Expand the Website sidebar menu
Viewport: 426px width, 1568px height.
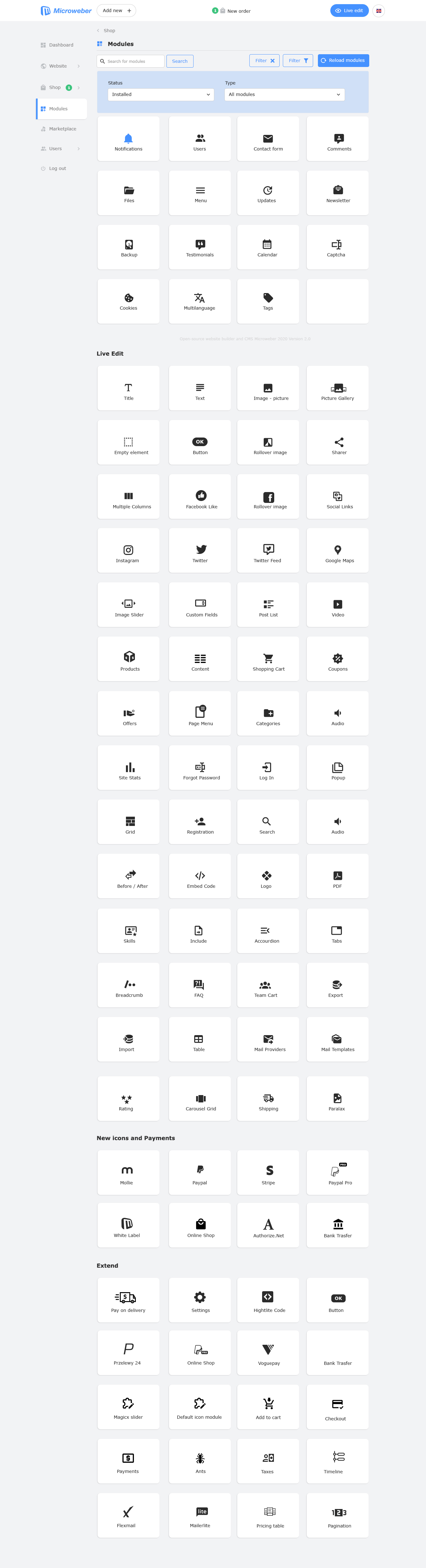pos(62,66)
